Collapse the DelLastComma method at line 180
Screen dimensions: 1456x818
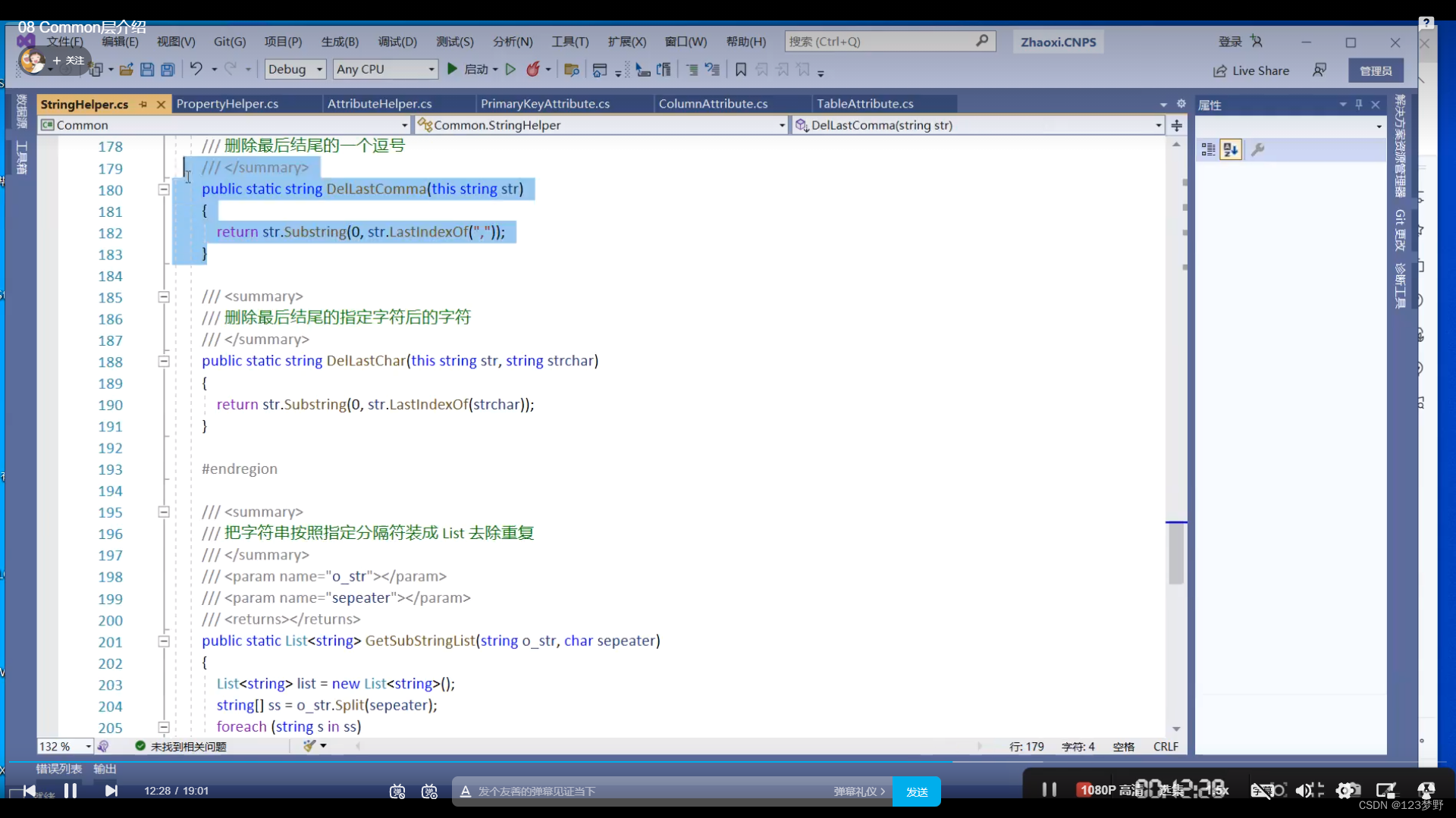163,190
